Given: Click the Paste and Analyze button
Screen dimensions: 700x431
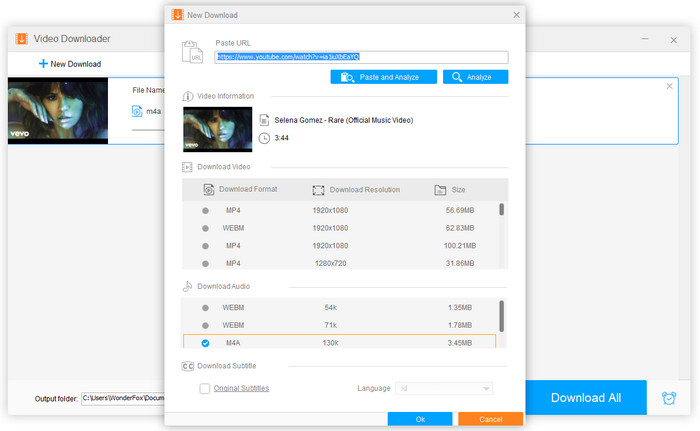Looking at the screenshot, I should tap(383, 77).
